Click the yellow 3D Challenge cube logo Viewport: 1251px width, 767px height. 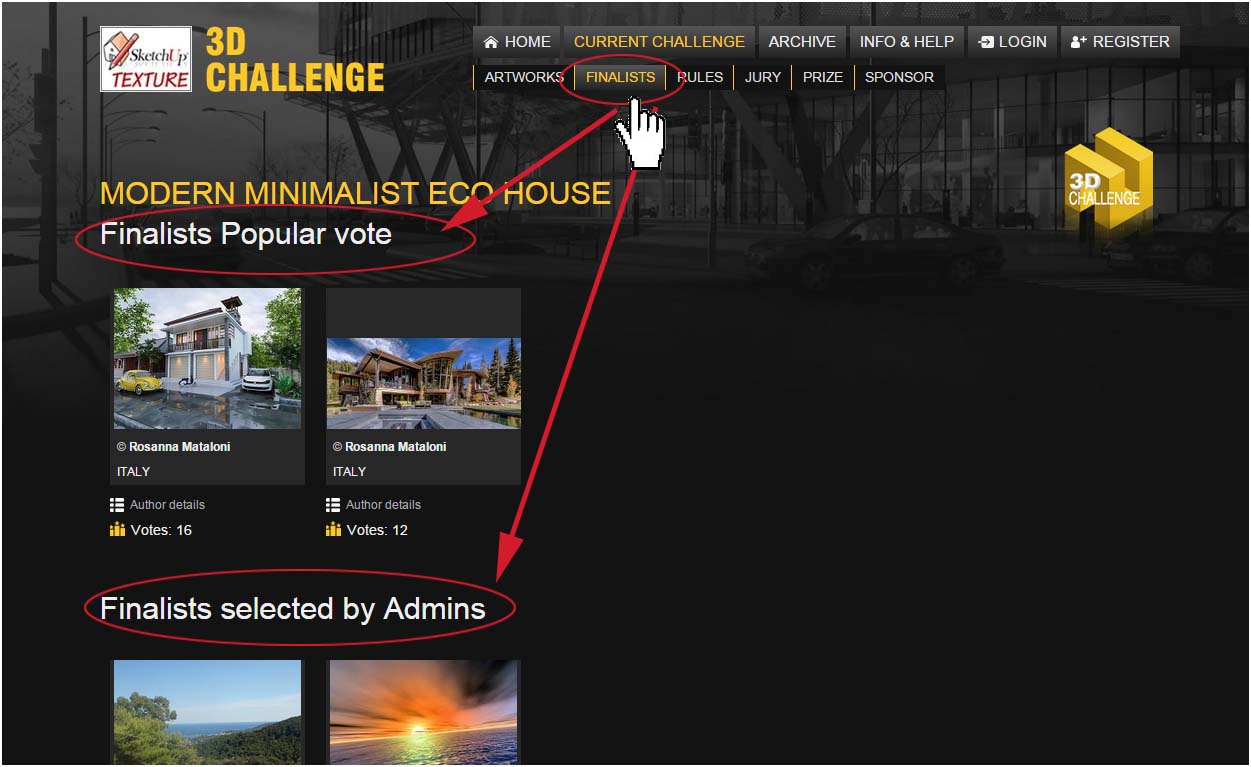point(1107,181)
